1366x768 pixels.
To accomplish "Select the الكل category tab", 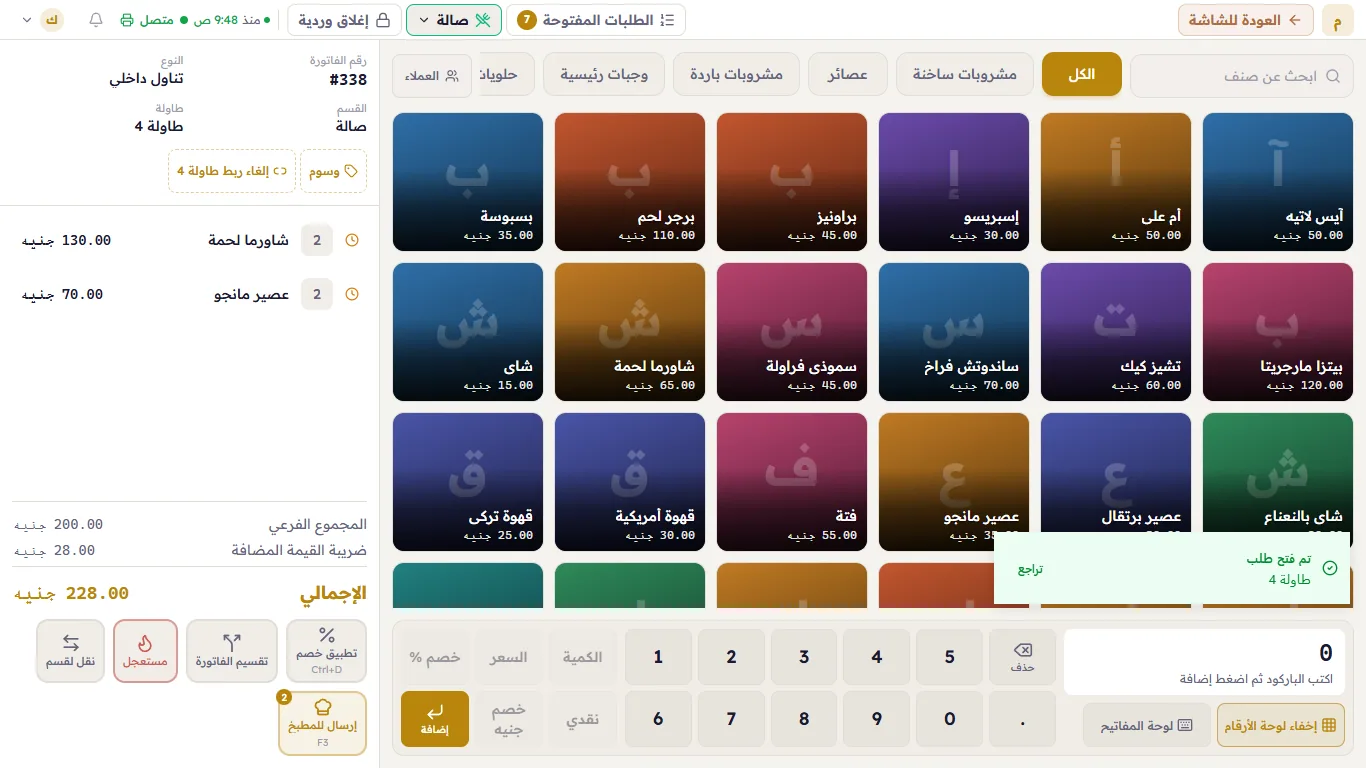I will [x=1082, y=75].
